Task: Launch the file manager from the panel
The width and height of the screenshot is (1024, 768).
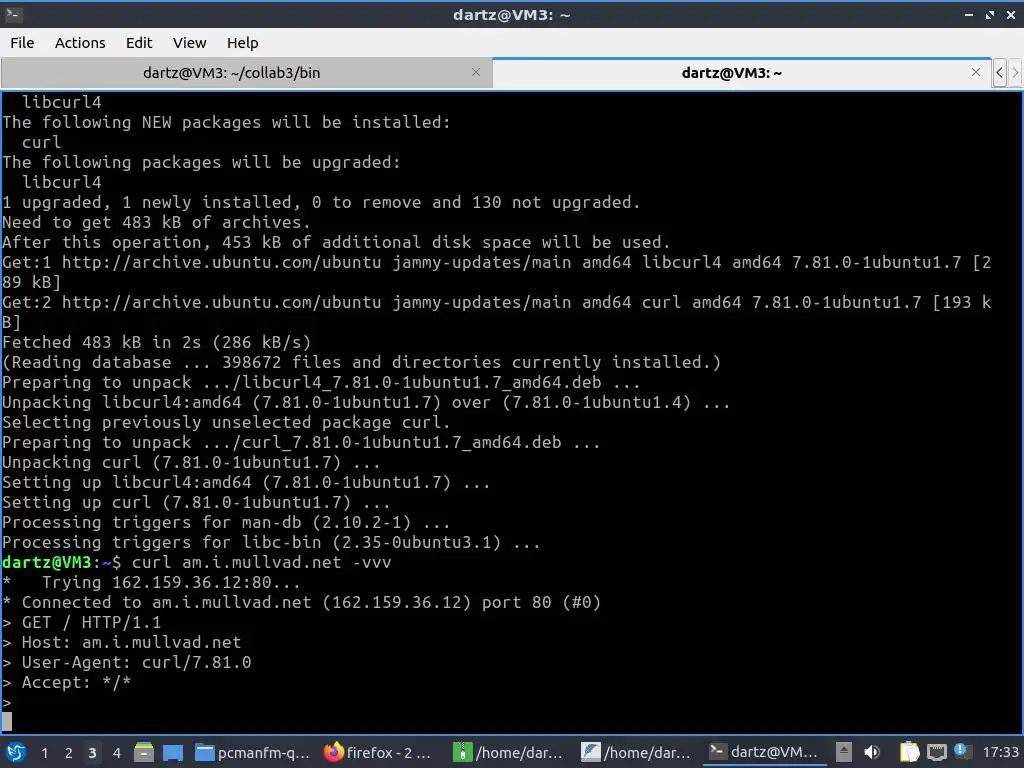Action: click(144, 752)
